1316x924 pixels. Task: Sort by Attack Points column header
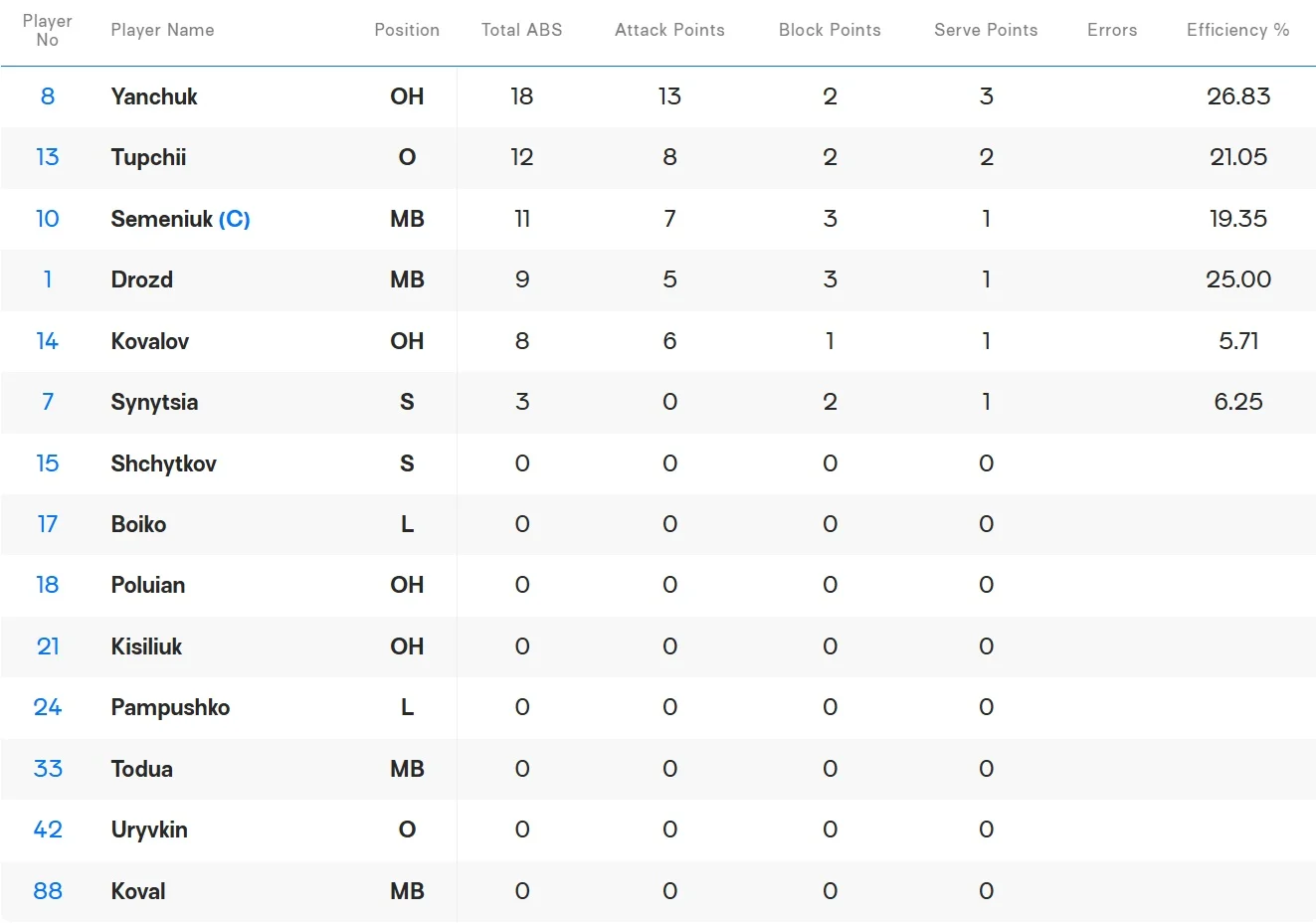coord(669,30)
